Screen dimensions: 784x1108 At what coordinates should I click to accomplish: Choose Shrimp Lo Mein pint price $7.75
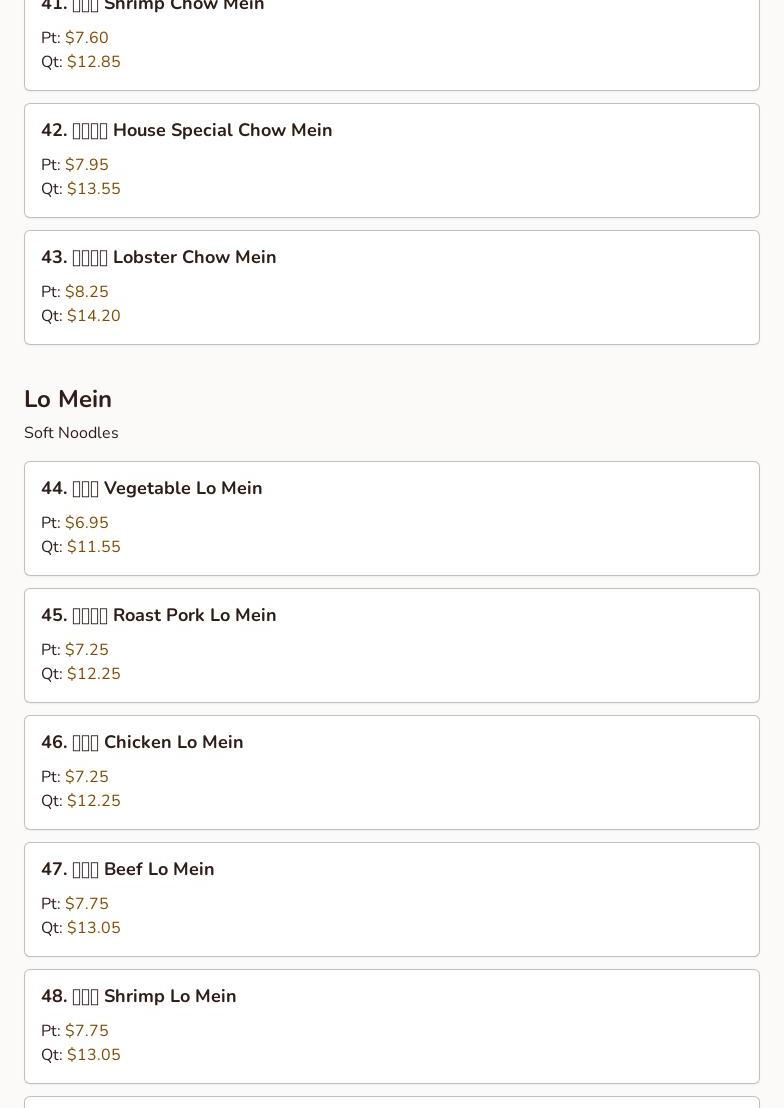(x=87, y=1031)
